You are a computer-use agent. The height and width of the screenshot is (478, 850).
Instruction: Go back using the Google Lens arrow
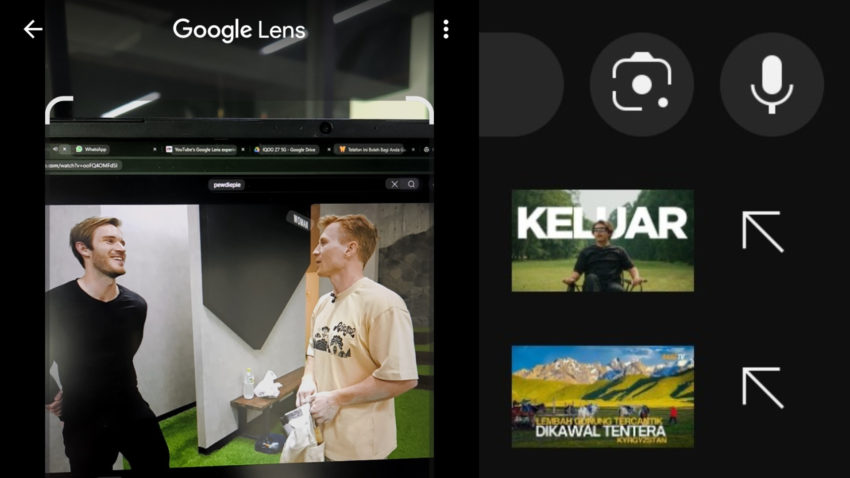pyautogui.click(x=33, y=29)
